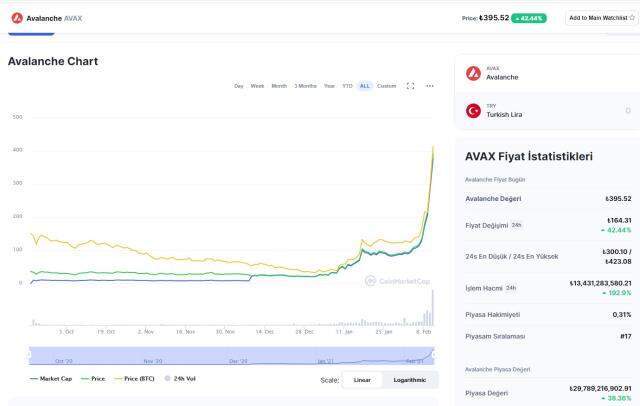Click the AVAX Fiyat İstatistikleri heading
This screenshot has height=406, width=640.
coord(529,156)
